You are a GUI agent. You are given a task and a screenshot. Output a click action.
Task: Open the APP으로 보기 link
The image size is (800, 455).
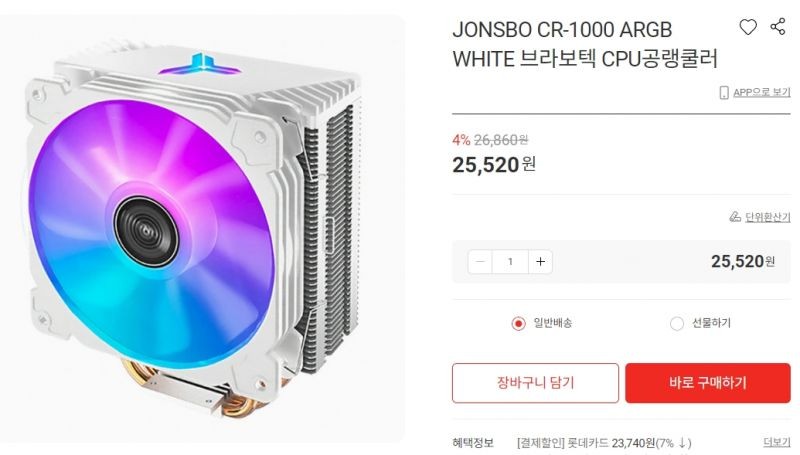[x=762, y=92]
